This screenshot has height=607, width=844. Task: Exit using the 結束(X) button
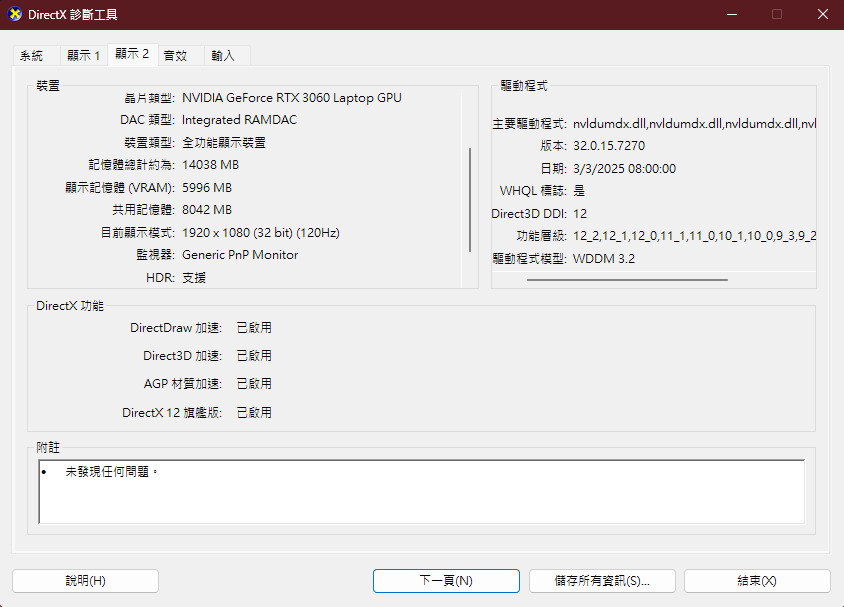757,581
